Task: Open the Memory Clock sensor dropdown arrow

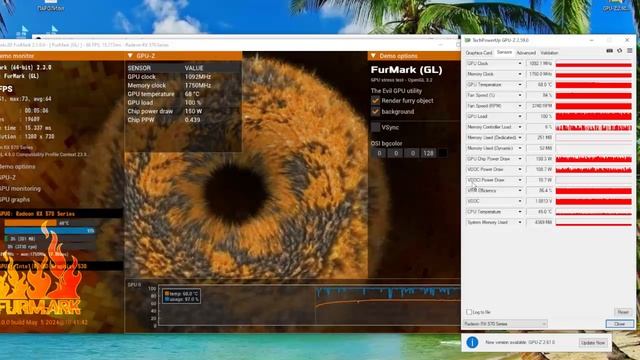Action: (520, 74)
